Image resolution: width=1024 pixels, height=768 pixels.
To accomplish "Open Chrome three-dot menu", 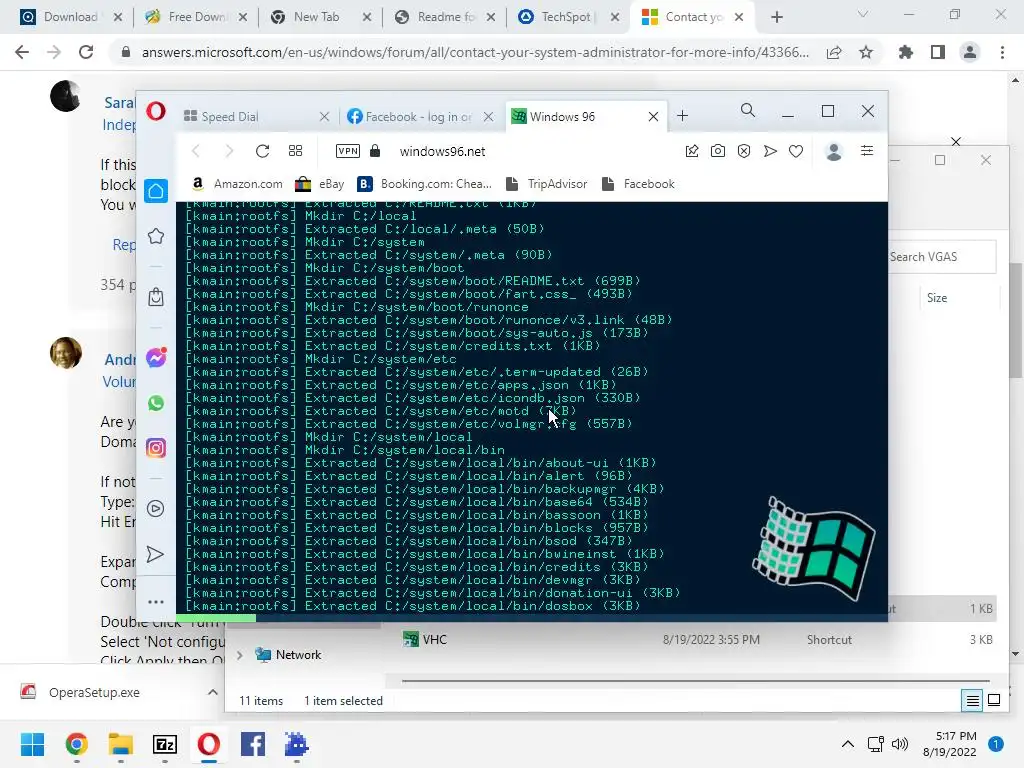I will click(x=1002, y=52).
